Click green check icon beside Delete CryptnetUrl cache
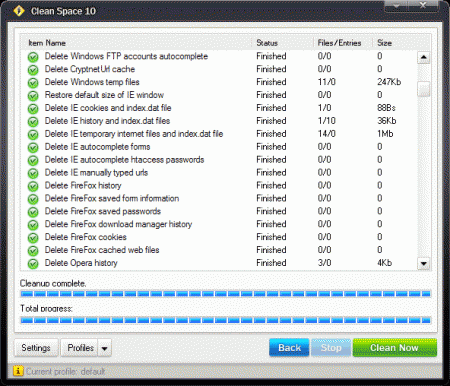 coord(33,70)
